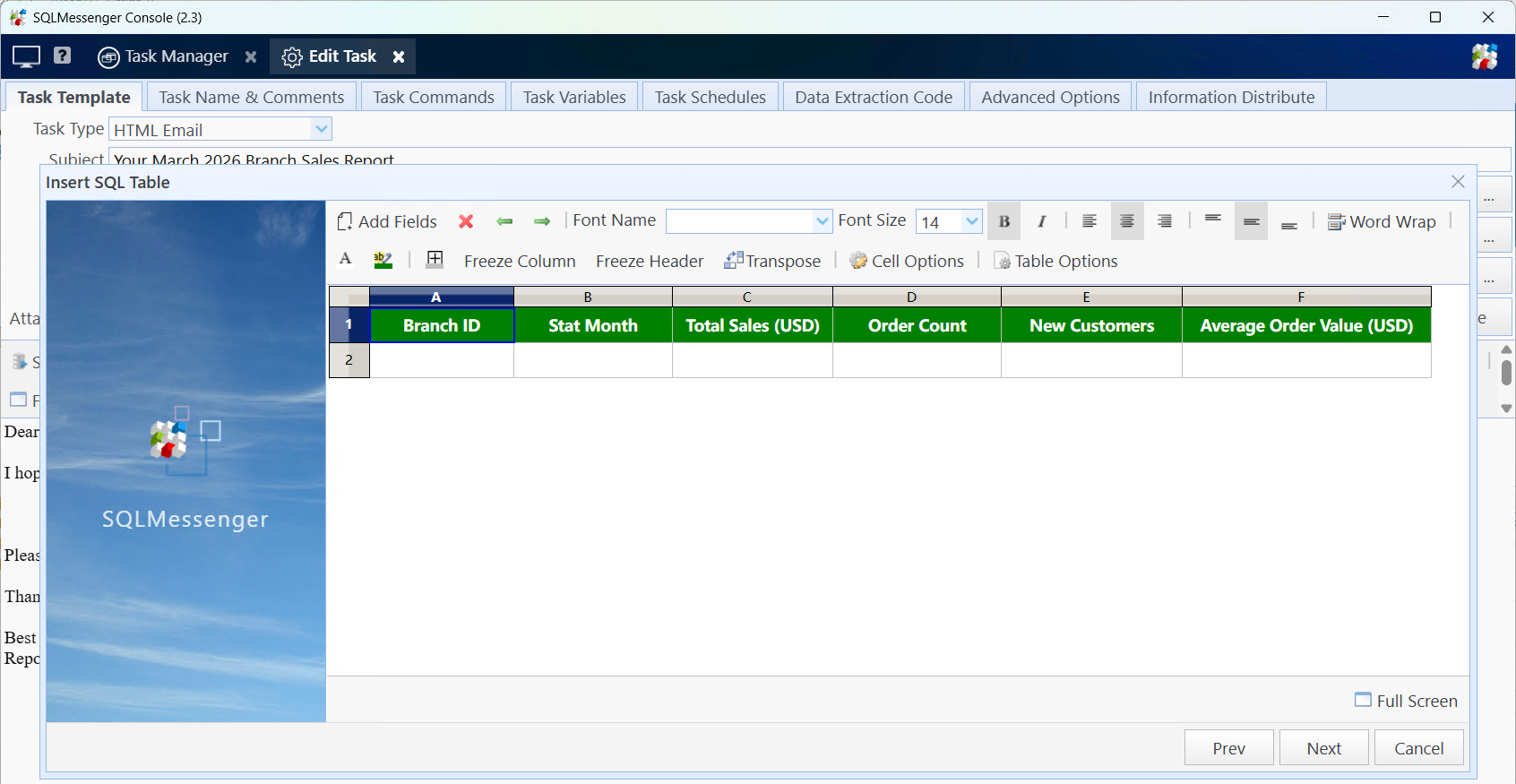Switch to the Task Schedules tab
The width and height of the screenshot is (1516, 784).
pos(710,97)
